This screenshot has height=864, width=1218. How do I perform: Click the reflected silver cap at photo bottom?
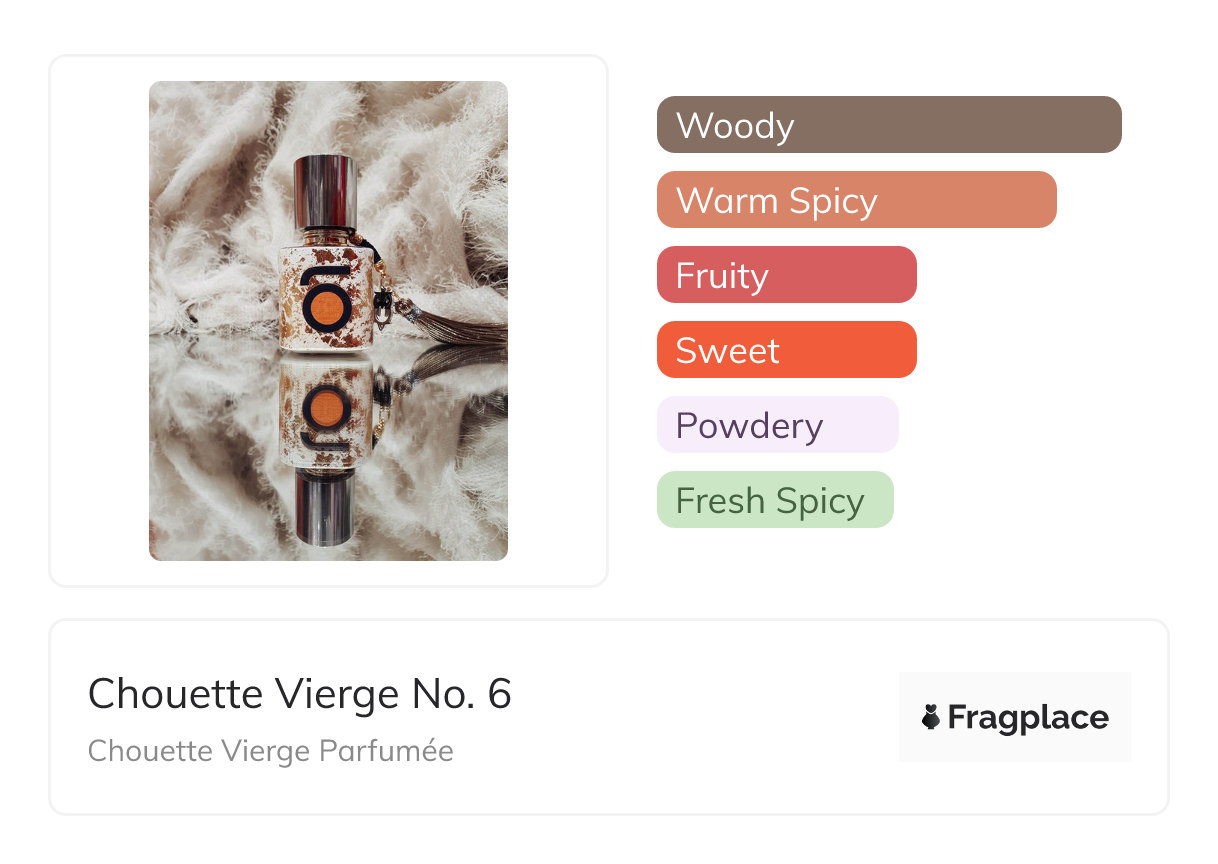point(325,510)
